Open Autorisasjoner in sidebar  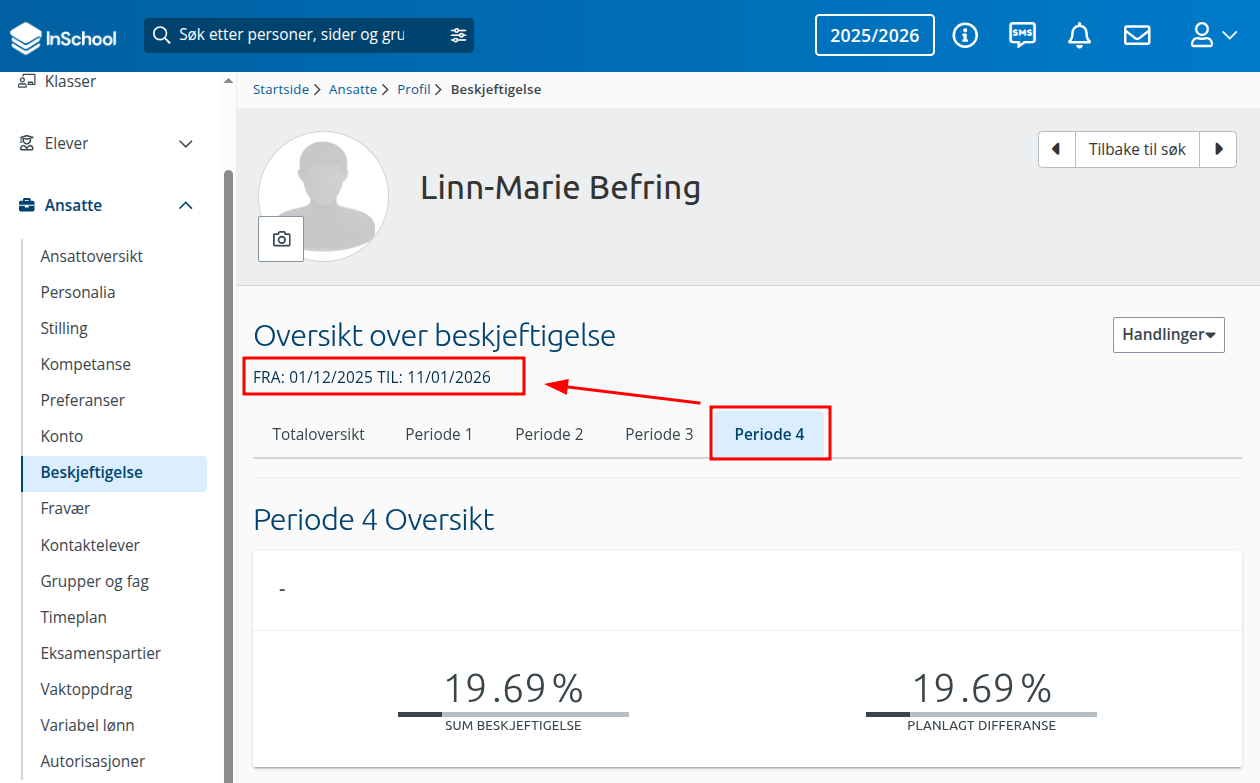[x=93, y=761]
